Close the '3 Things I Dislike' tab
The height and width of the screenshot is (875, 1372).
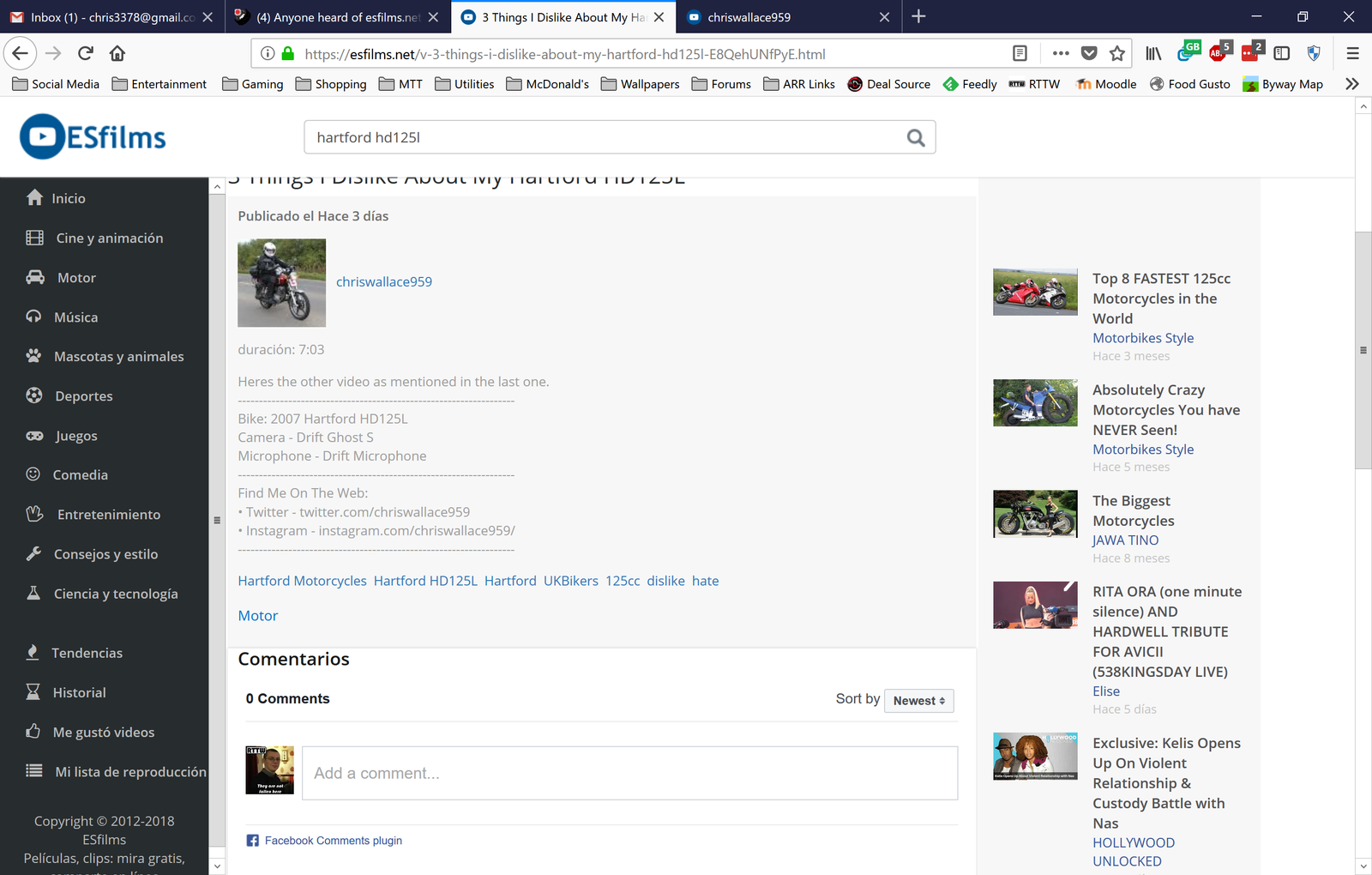coord(659,16)
